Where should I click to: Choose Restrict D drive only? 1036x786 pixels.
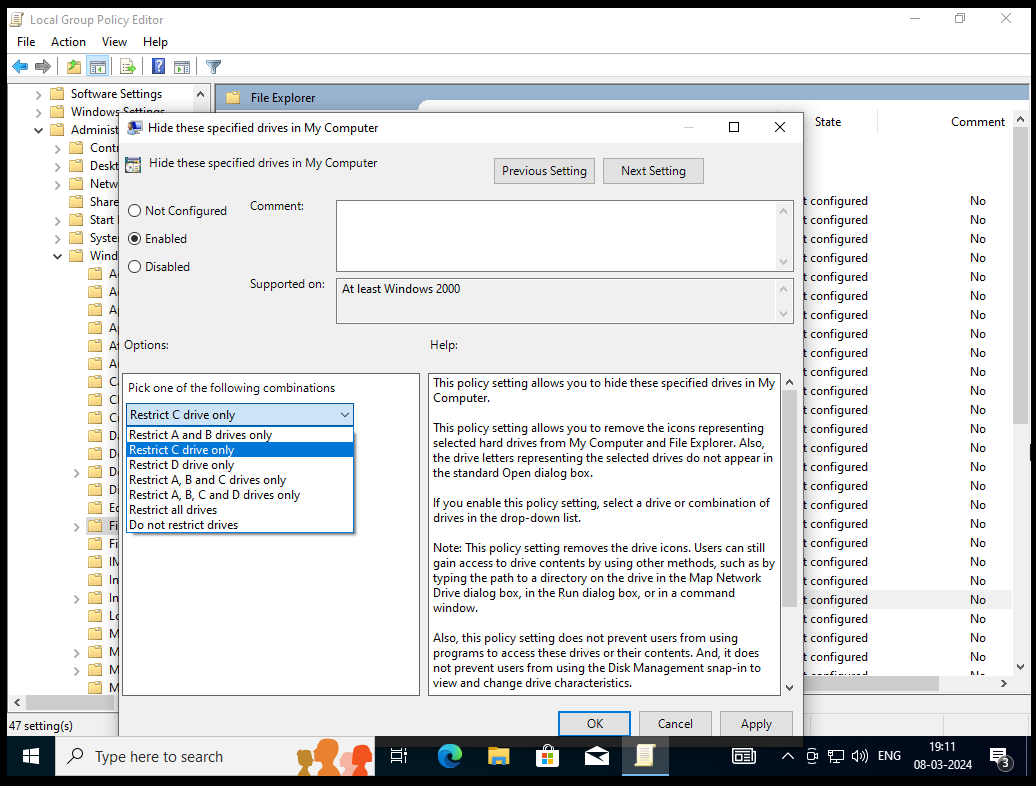[240, 465]
